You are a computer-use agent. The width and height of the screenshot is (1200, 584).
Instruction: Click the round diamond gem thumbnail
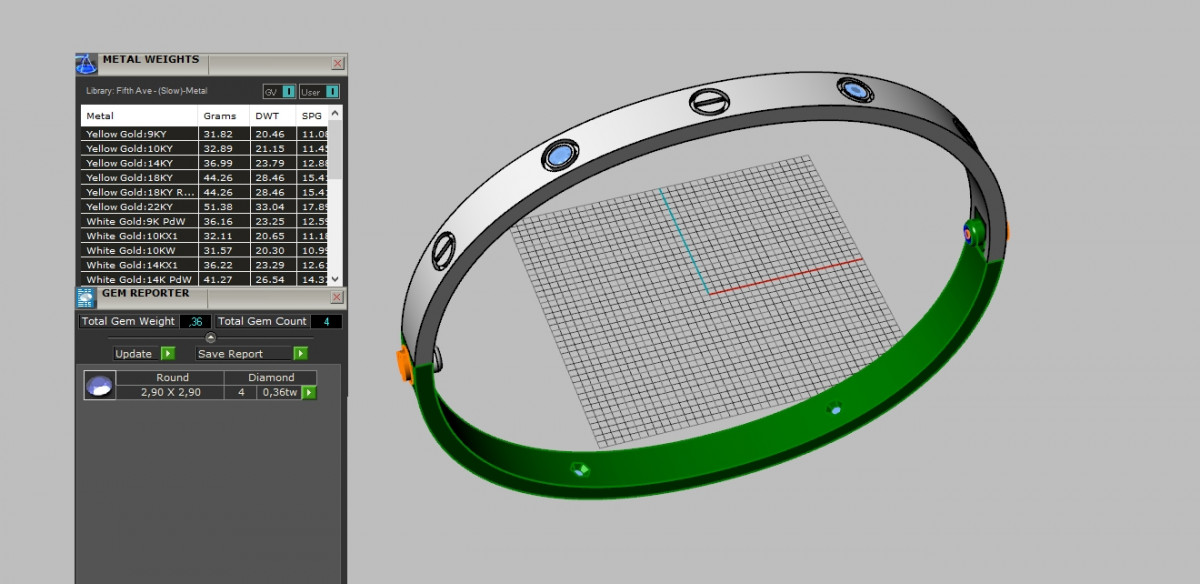click(99, 385)
